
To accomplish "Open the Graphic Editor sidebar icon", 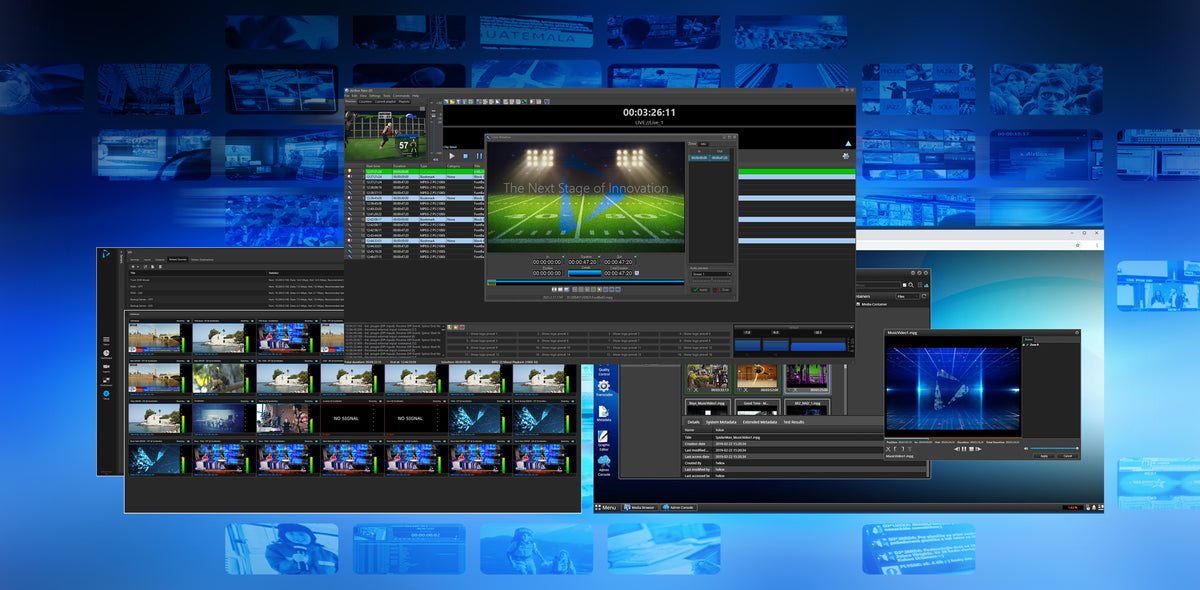I will tap(603, 438).
